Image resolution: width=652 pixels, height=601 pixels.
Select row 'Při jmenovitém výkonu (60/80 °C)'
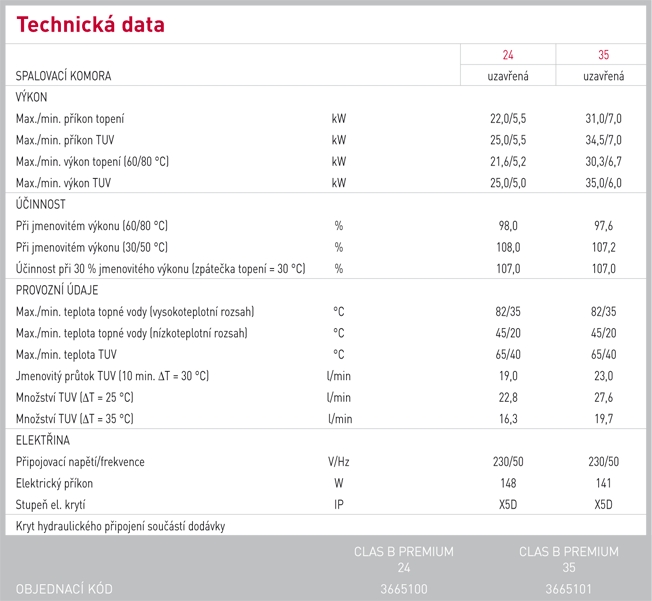326,226
